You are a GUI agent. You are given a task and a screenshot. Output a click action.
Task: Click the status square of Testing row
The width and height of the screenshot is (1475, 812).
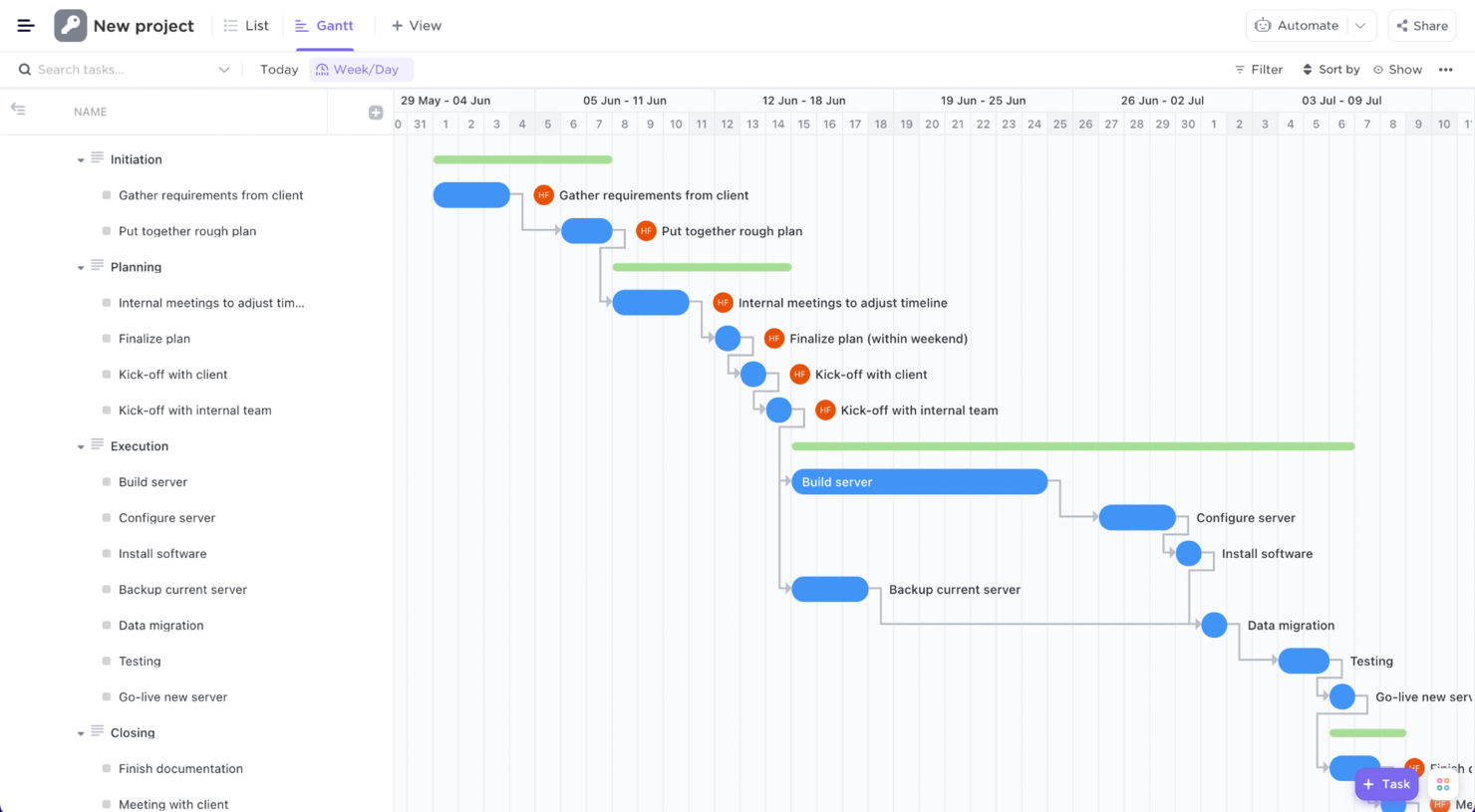107,662
